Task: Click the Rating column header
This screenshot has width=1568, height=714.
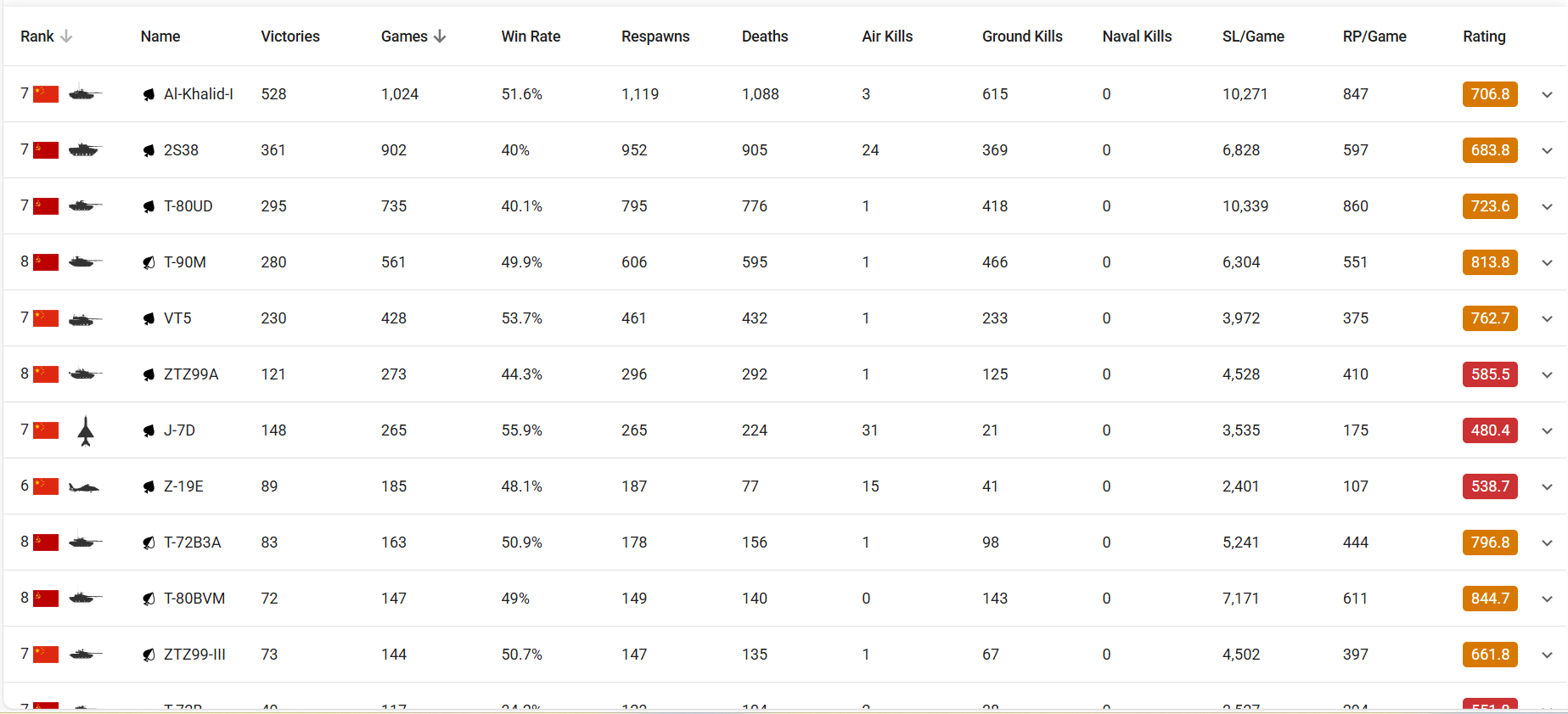Action: click(x=1484, y=37)
